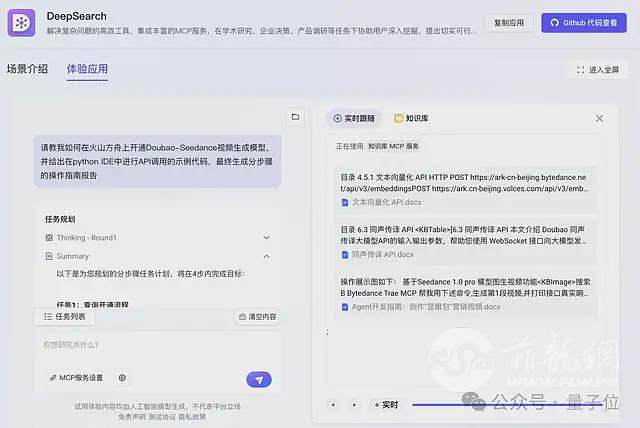Viewport: 640px width, 428px height.
Task: Select the 体验应用 tab
Action: 87,69
